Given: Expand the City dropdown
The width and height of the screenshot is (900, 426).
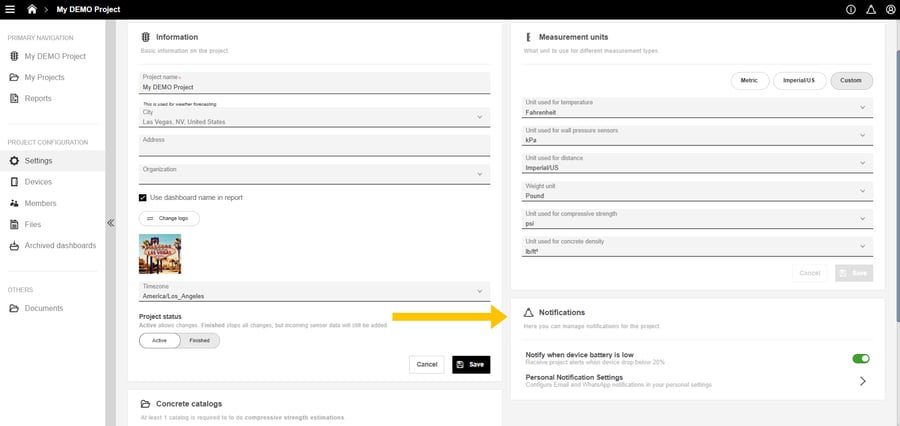Looking at the screenshot, I should pos(479,117).
